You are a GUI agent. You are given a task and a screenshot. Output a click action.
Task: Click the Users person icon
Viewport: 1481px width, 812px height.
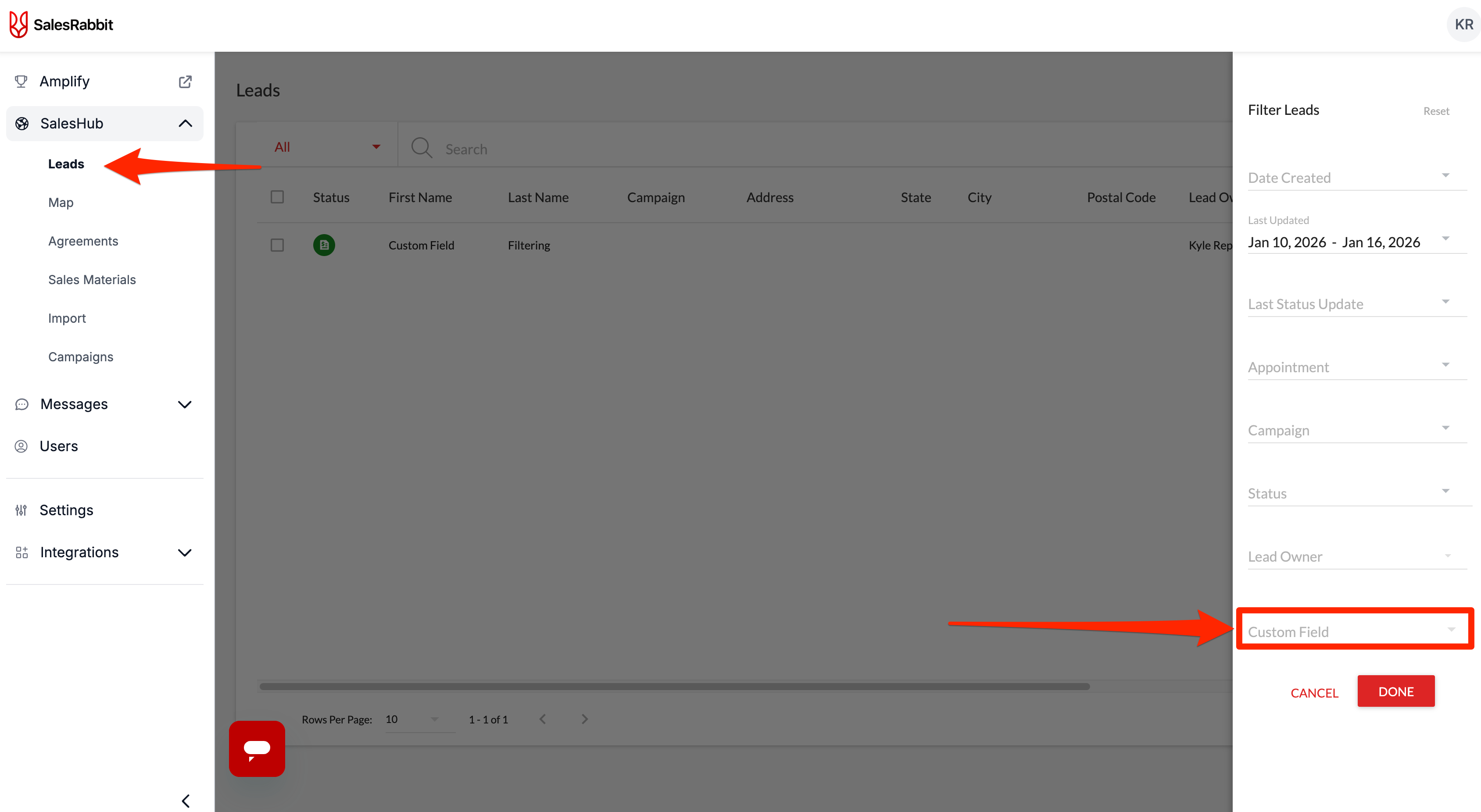(x=21, y=446)
